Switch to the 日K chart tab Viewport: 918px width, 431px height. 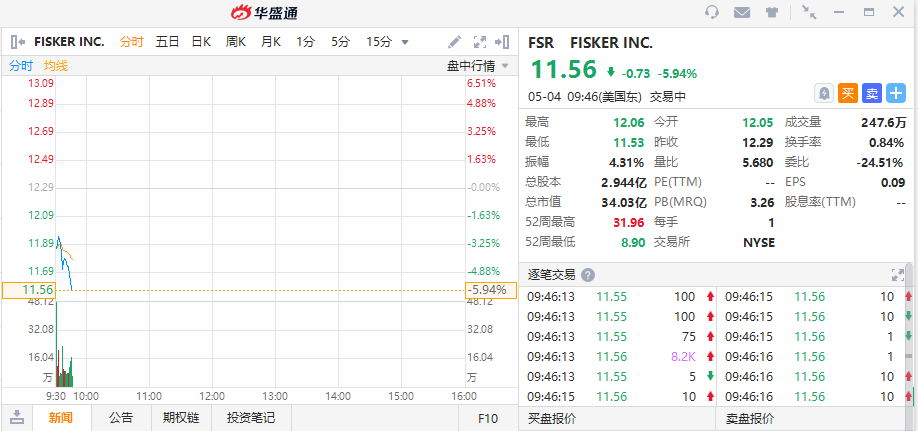point(201,42)
